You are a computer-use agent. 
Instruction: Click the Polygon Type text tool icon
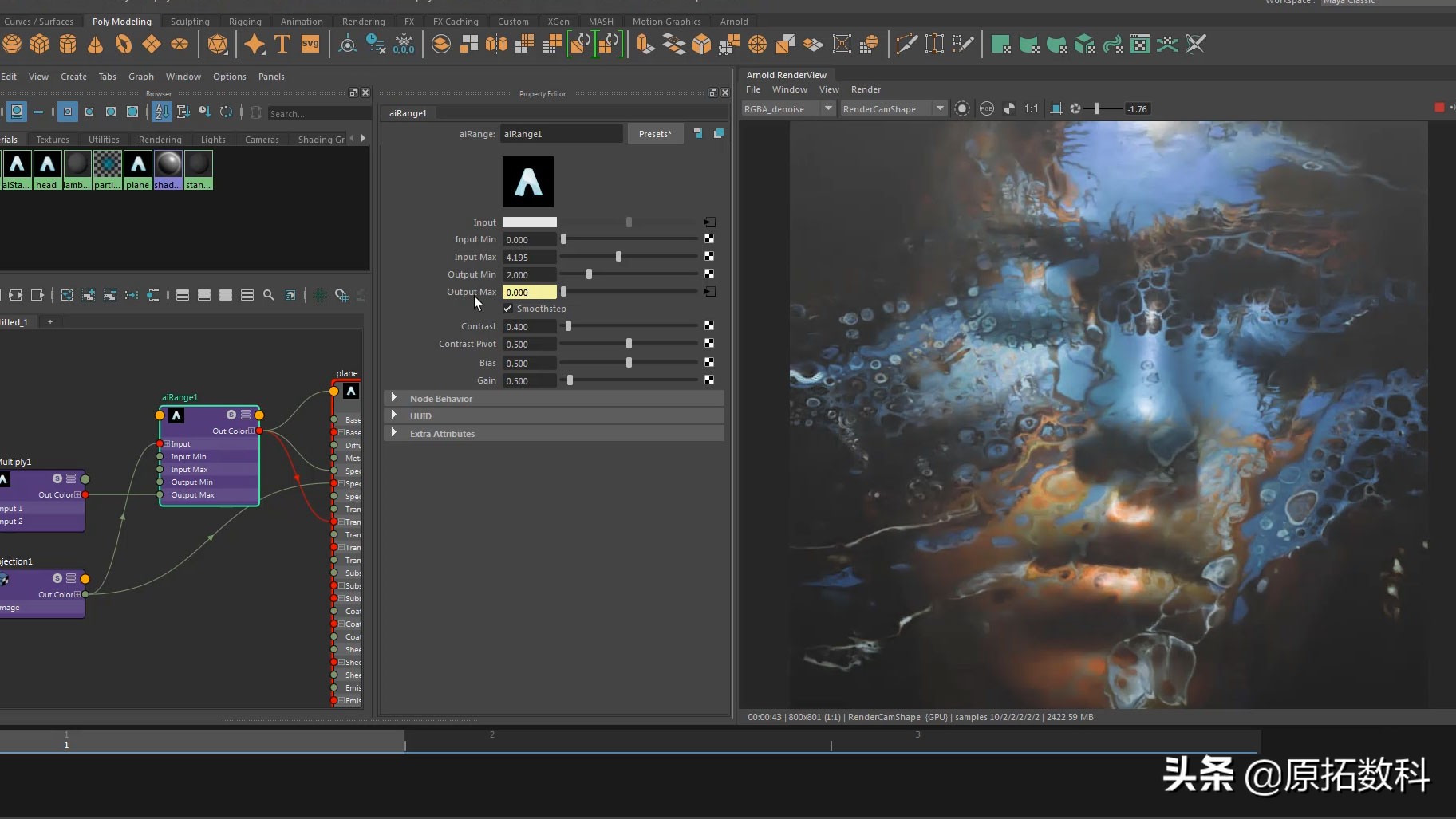(282, 45)
